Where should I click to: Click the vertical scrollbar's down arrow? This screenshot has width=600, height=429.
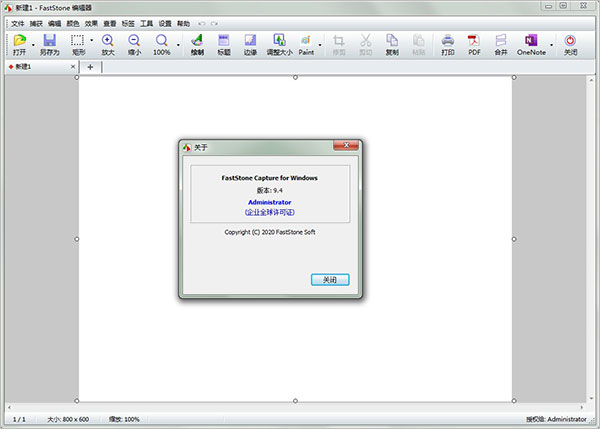click(591, 398)
